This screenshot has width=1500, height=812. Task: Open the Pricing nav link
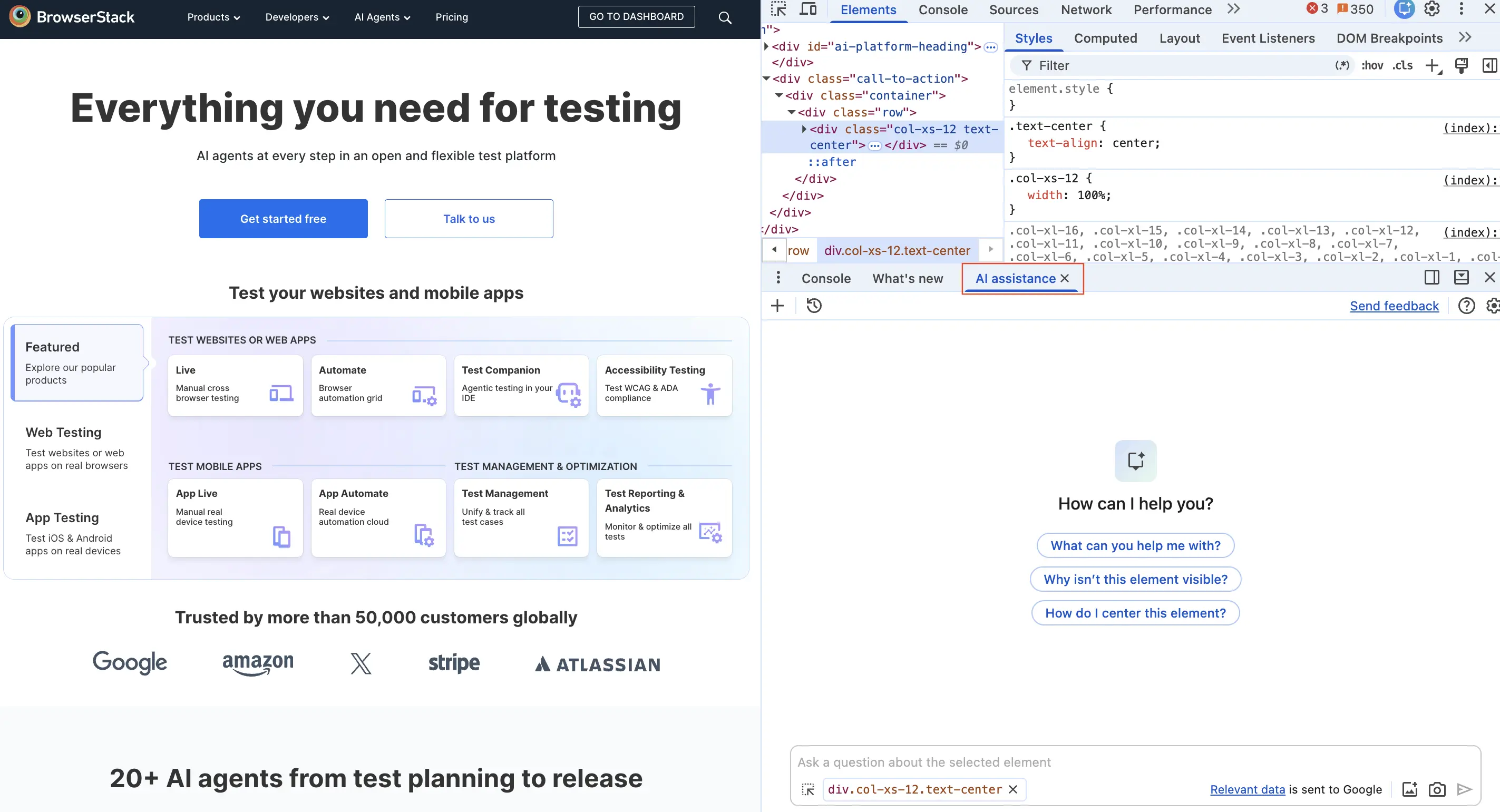(x=451, y=17)
